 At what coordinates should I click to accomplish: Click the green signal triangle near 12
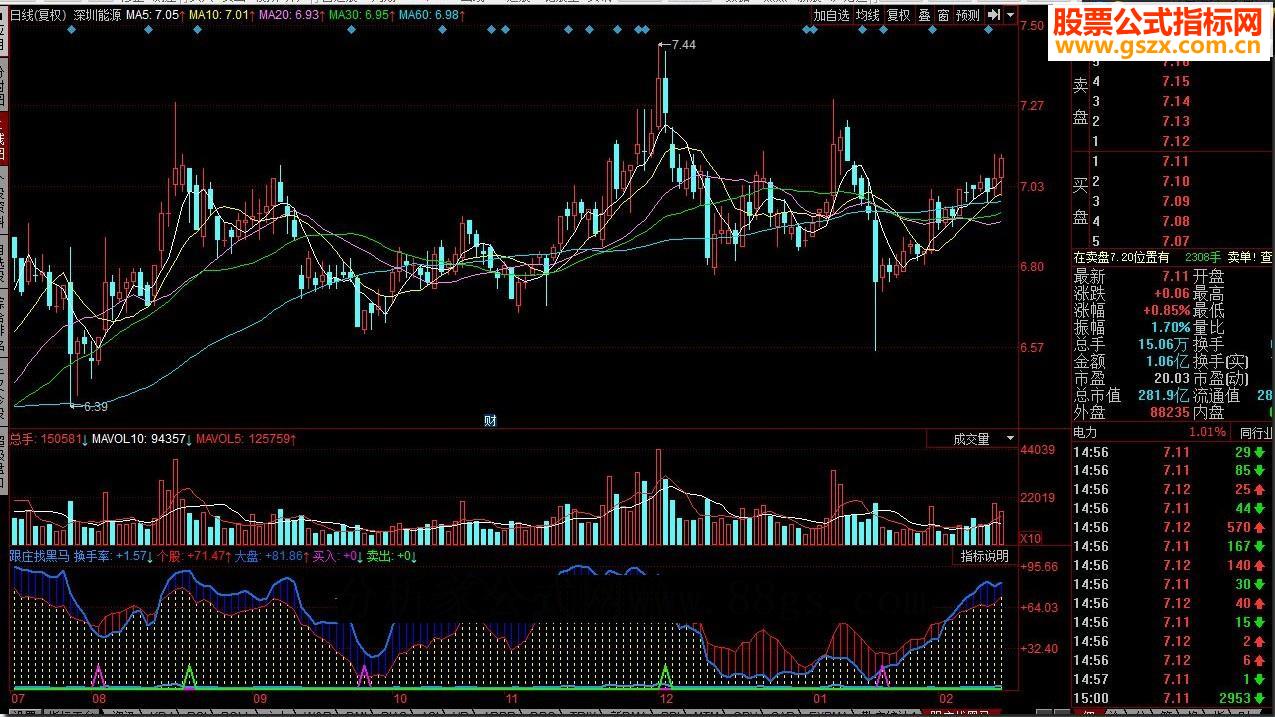[x=665, y=676]
